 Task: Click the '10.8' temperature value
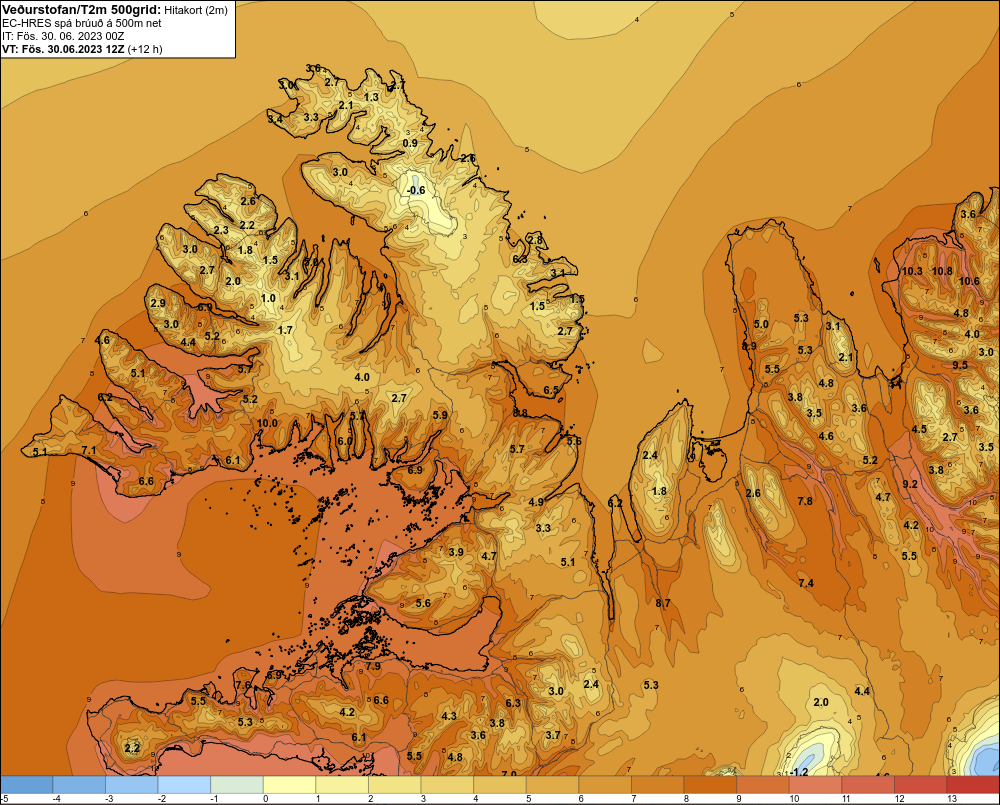click(x=943, y=271)
